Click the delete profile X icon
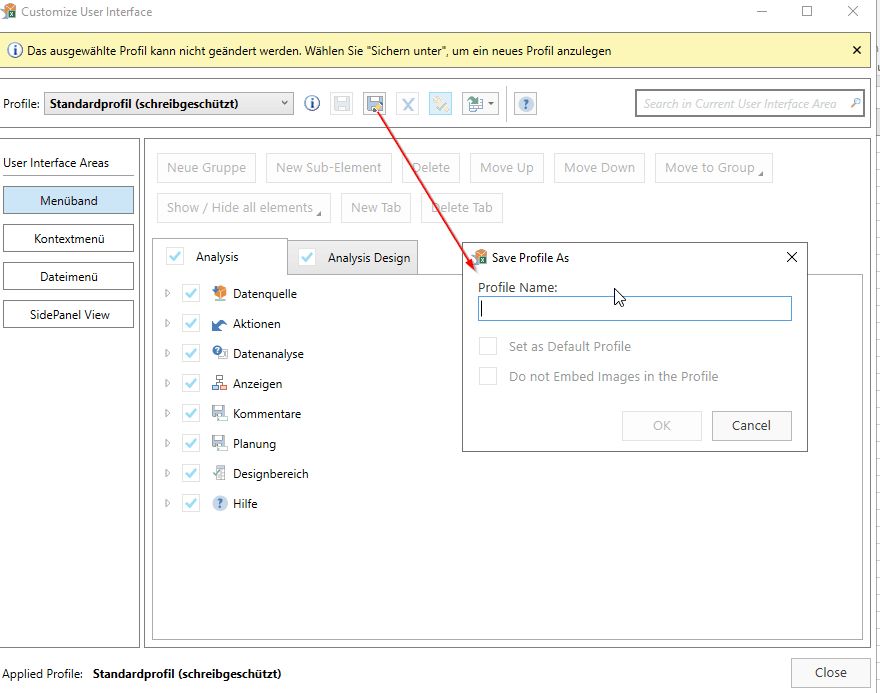 pos(407,104)
